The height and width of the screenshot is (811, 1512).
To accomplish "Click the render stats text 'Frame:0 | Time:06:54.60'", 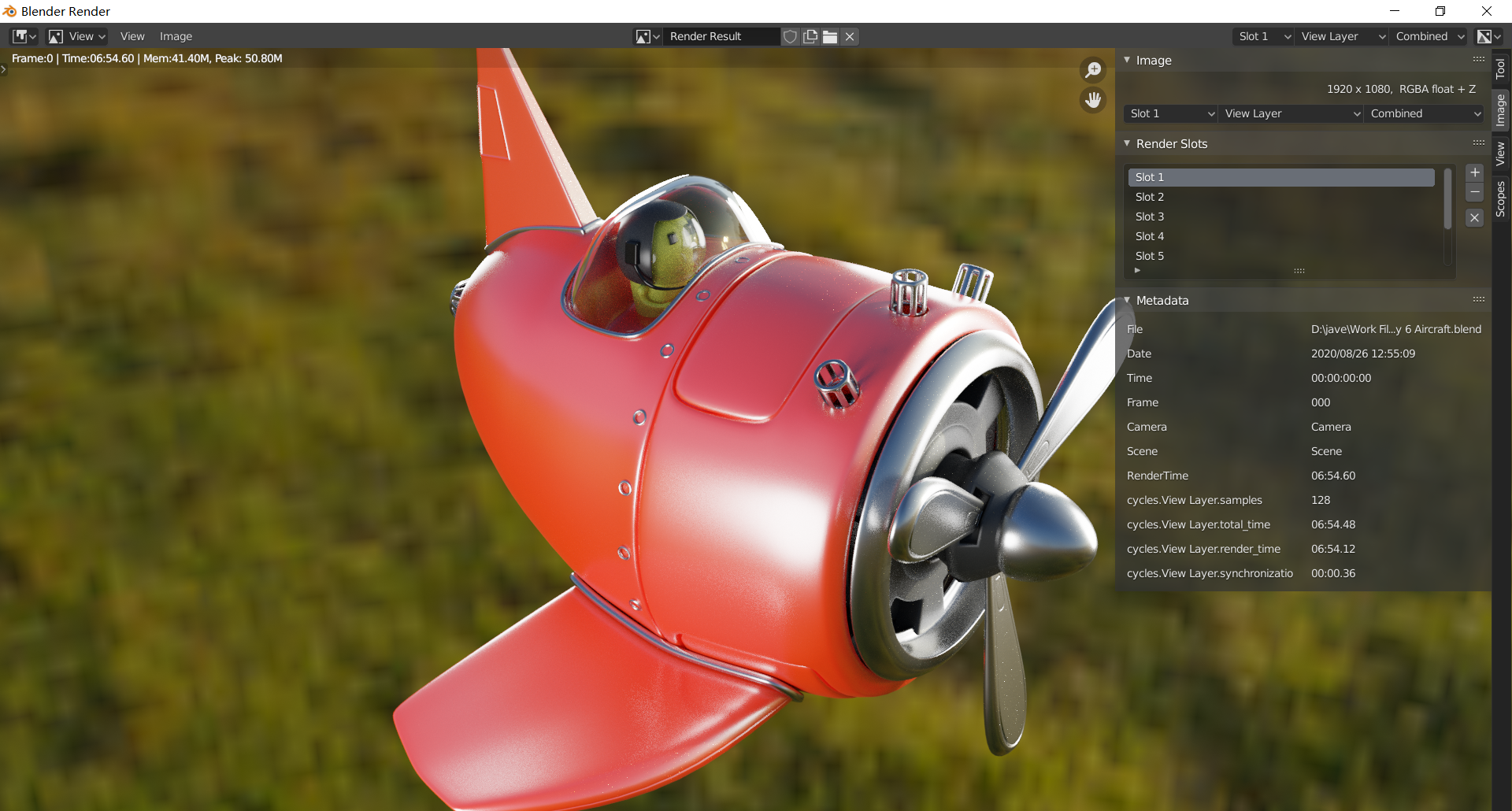I will [73, 58].
